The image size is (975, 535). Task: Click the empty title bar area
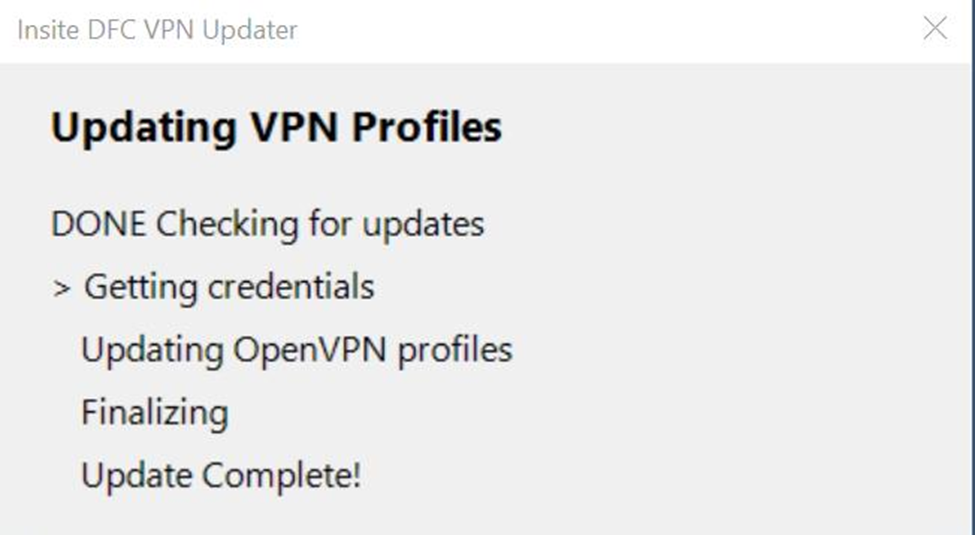click(600, 30)
